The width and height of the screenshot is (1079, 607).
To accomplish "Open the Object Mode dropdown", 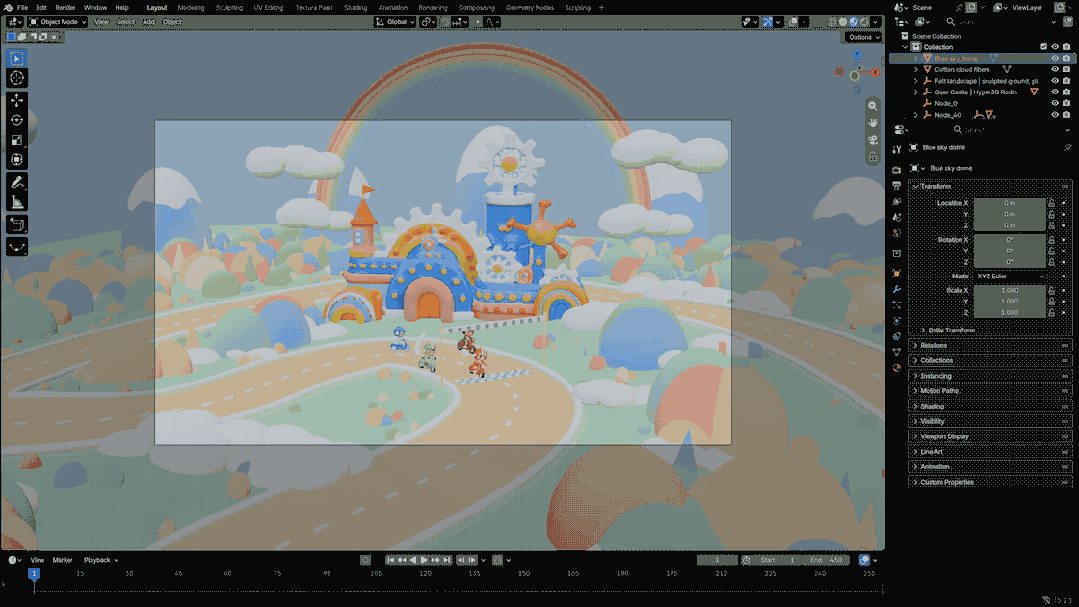I will pyautogui.click(x=58, y=22).
